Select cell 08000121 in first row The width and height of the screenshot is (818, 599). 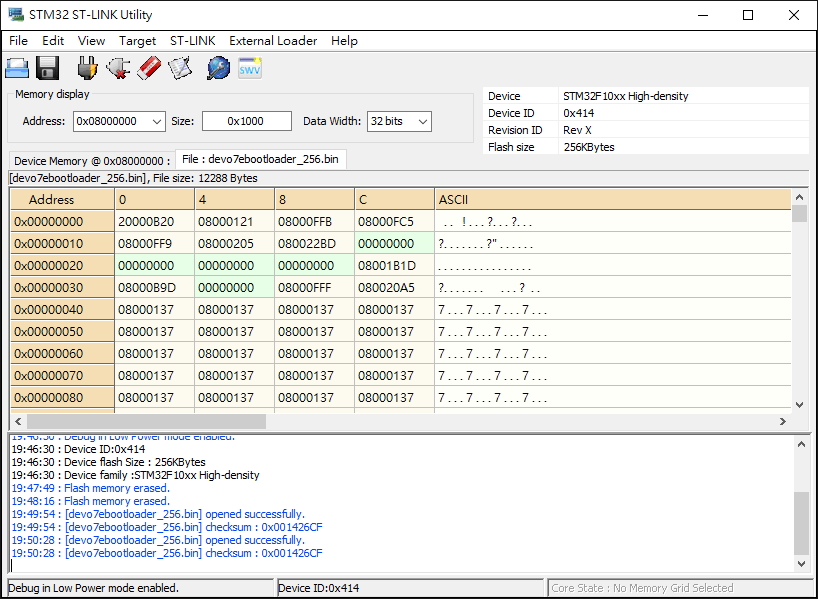(x=234, y=222)
